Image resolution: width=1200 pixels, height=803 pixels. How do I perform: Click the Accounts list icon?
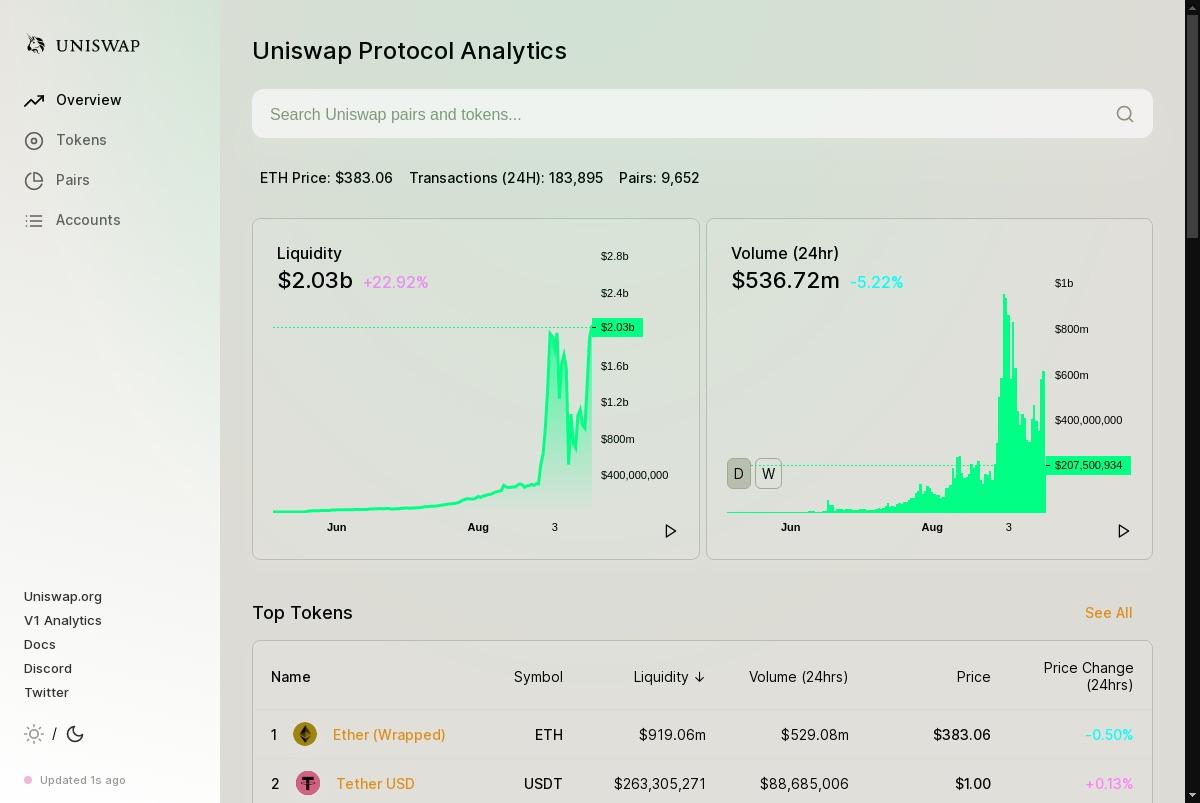(34, 220)
